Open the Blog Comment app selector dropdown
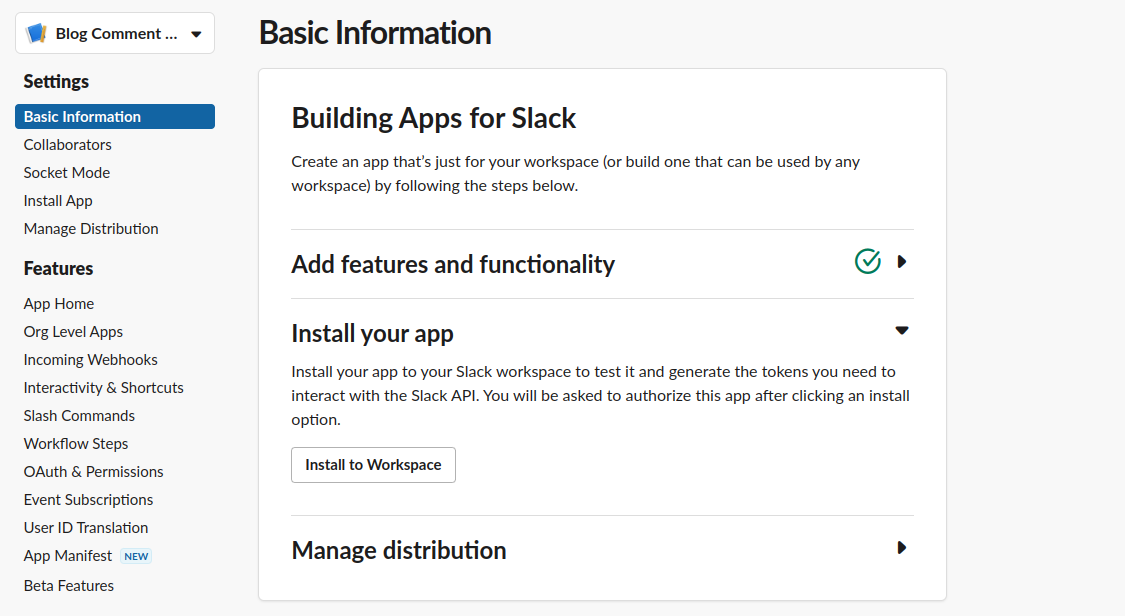Screen dimensions: 1125x616 pos(115,33)
